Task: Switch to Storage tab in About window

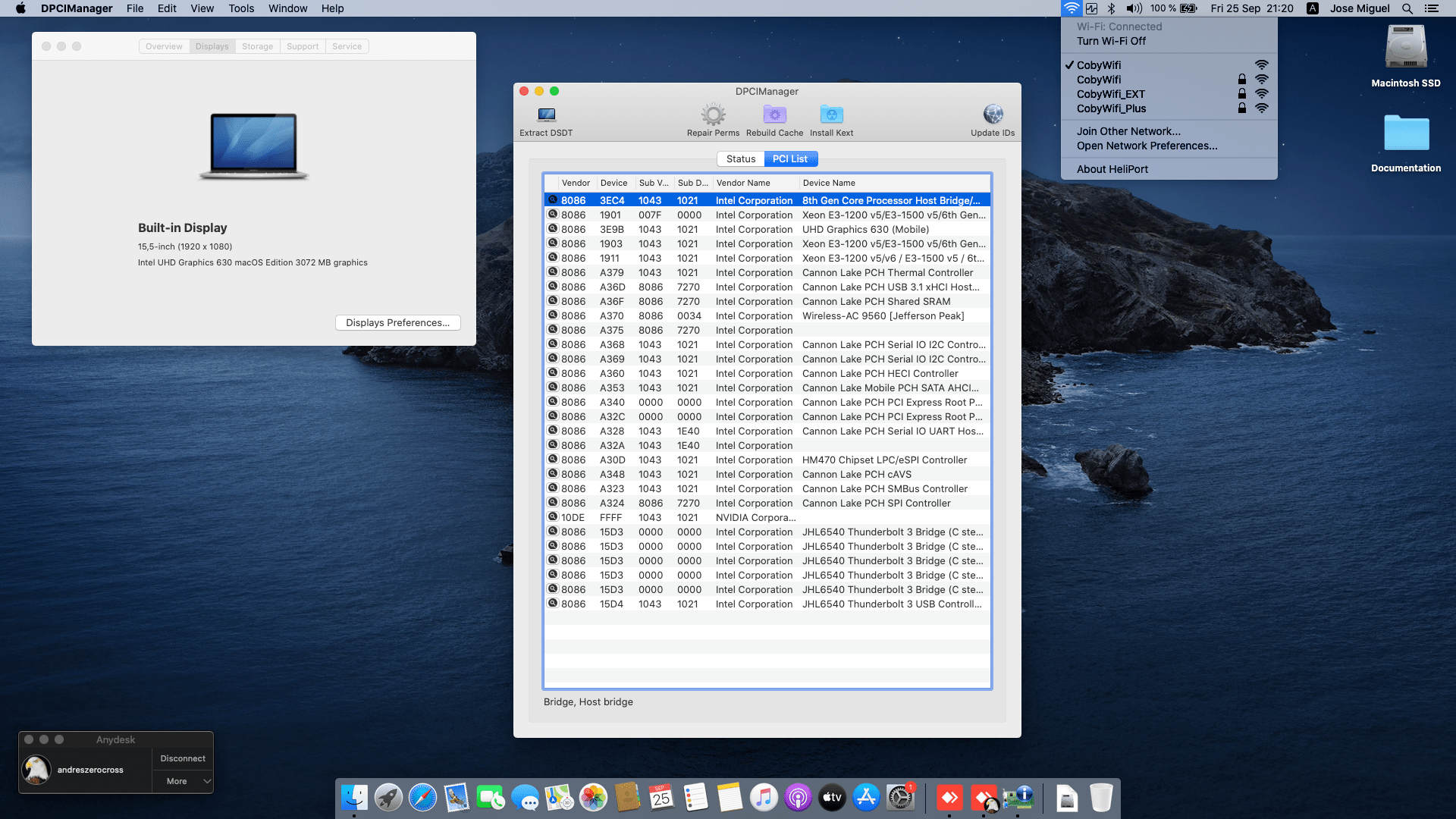Action: click(257, 46)
